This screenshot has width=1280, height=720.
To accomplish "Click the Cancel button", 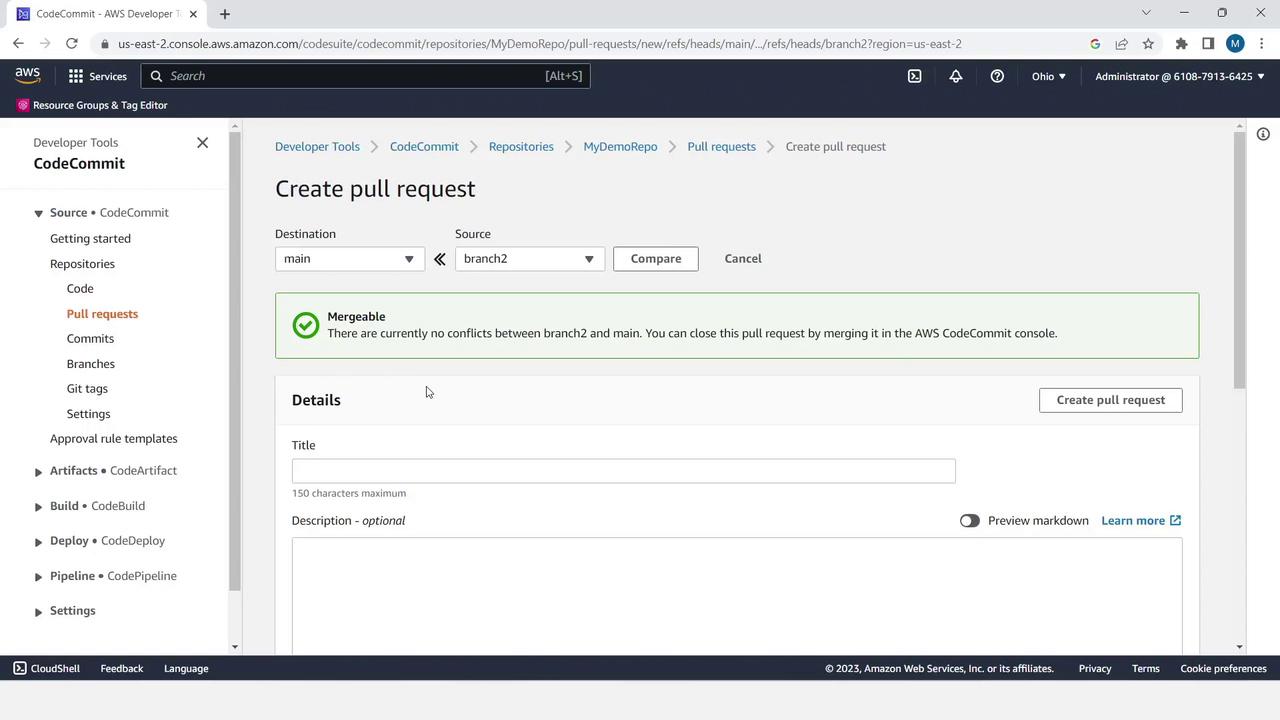I will point(743,259).
